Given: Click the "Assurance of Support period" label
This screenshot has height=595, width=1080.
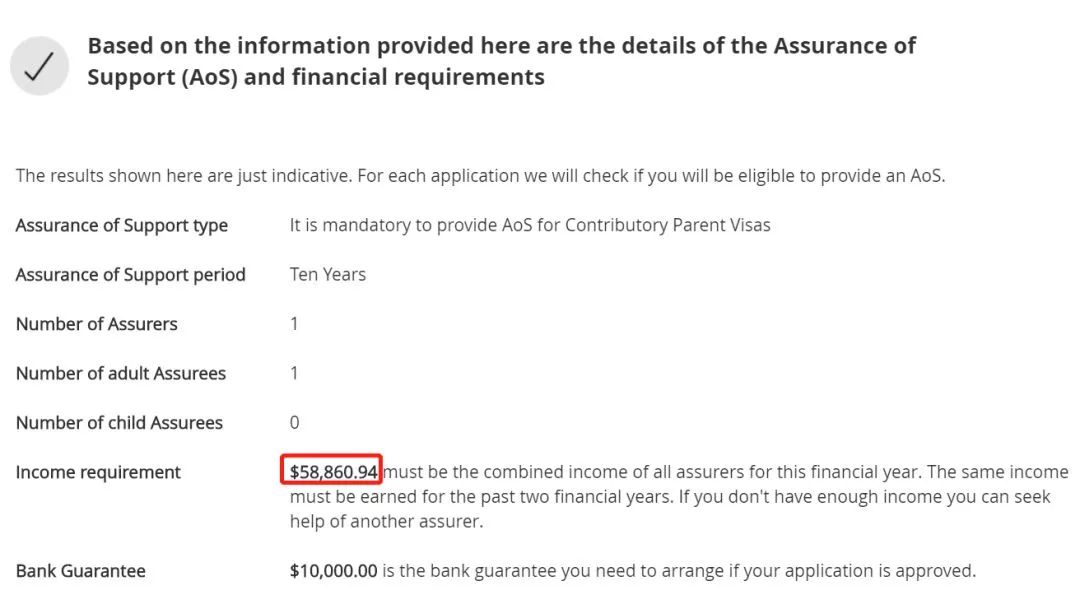Looking at the screenshot, I should (x=131, y=274).
